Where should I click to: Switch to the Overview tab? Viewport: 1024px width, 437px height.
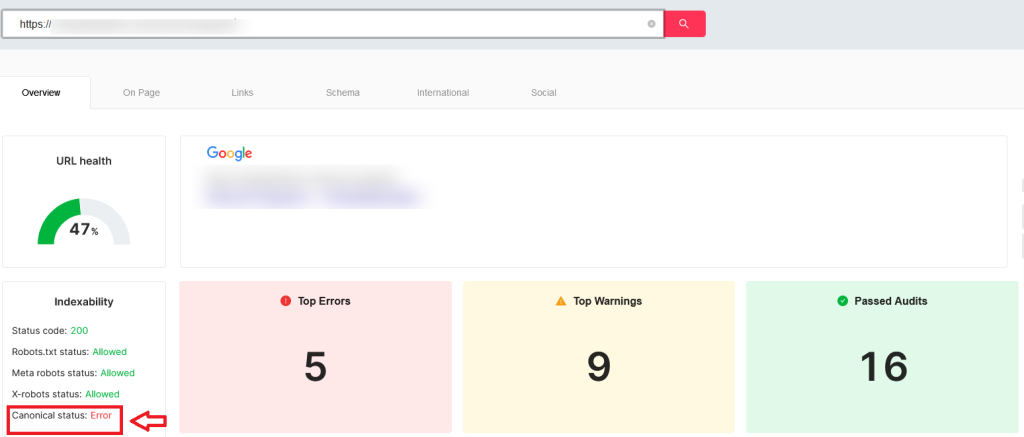tap(41, 93)
